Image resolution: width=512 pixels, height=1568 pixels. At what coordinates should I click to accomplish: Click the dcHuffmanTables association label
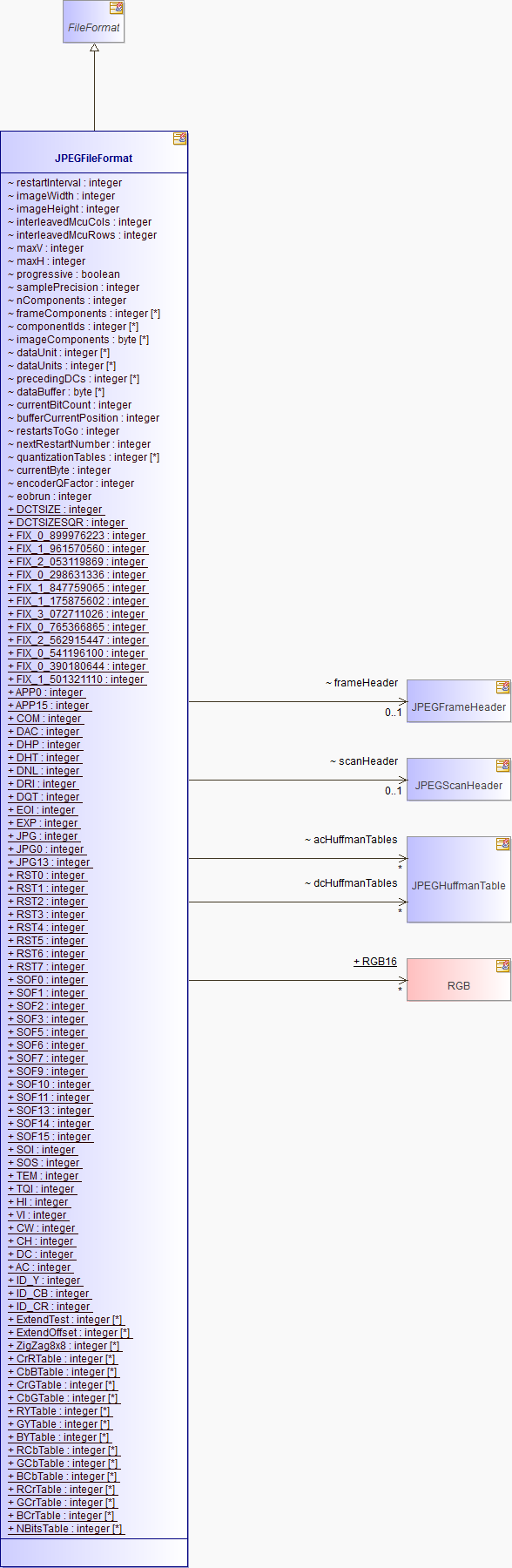tap(351, 883)
